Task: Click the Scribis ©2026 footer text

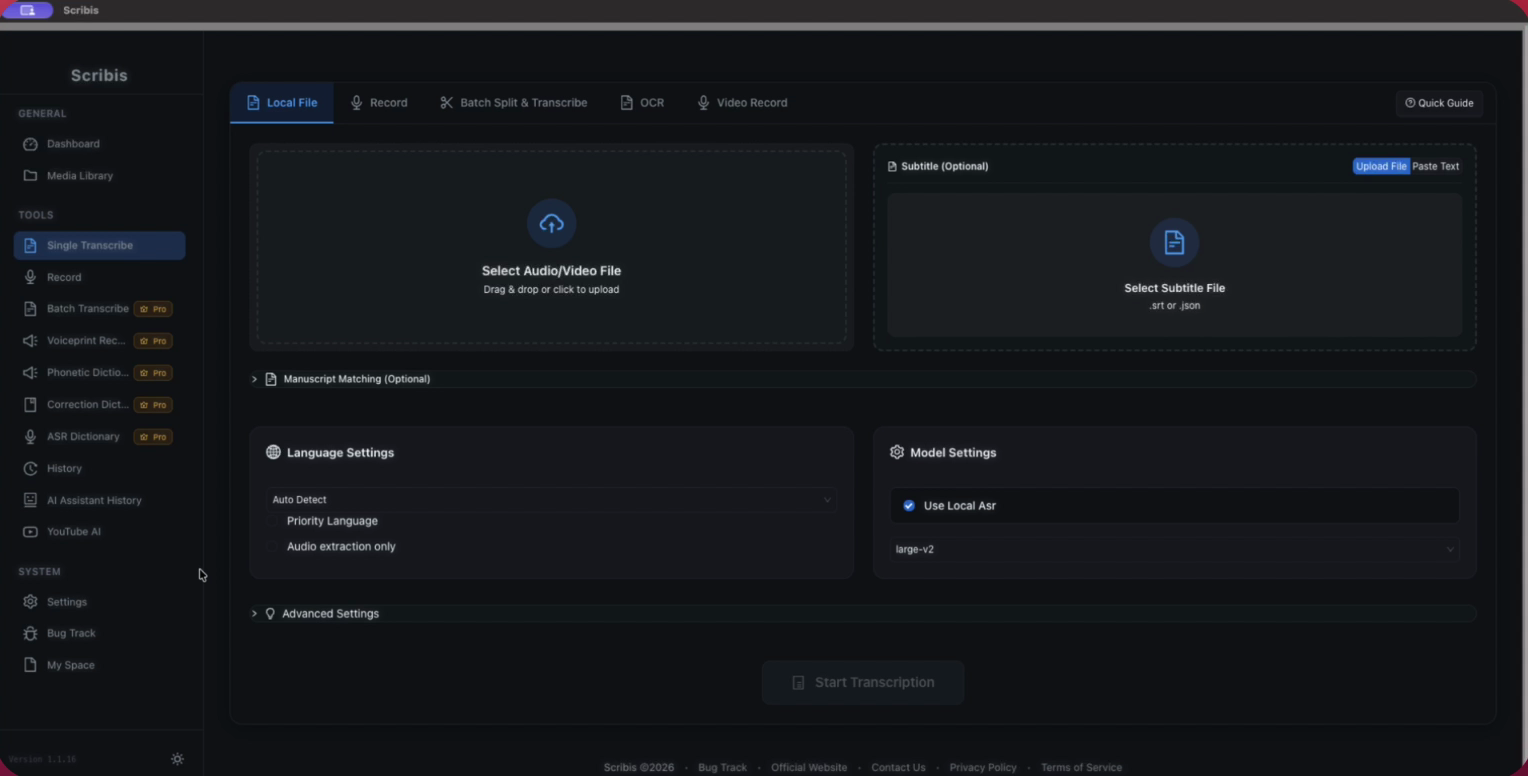Action: pyautogui.click(x=639, y=768)
